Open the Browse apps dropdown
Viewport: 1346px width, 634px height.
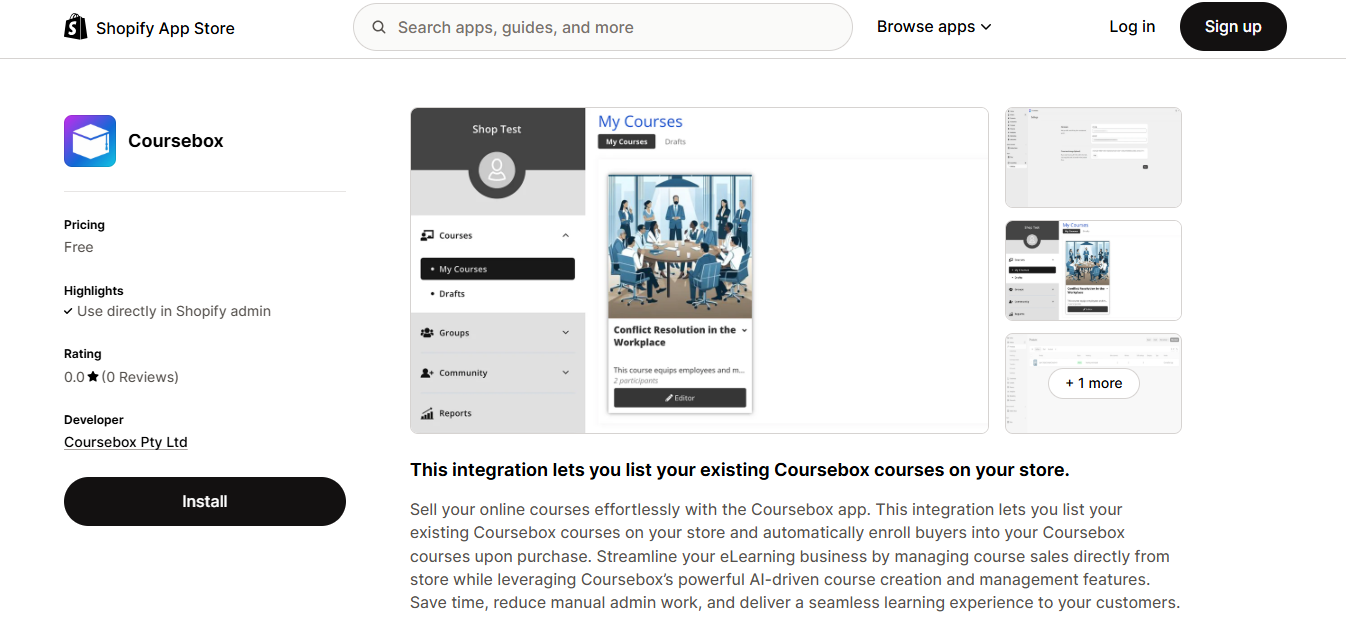[934, 27]
